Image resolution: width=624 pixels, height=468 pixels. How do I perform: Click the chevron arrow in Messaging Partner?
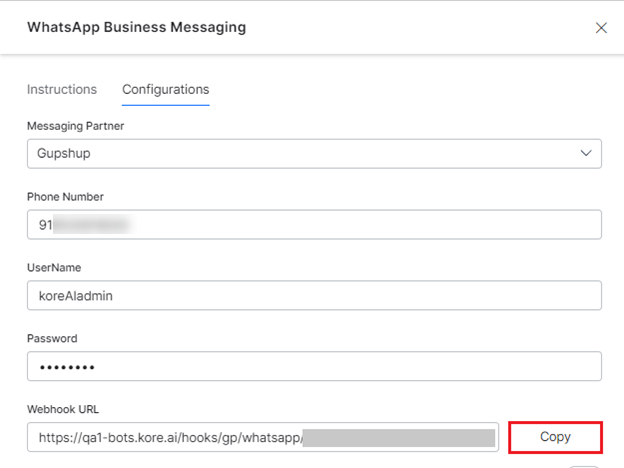pyautogui.click(x=586, y=154)
